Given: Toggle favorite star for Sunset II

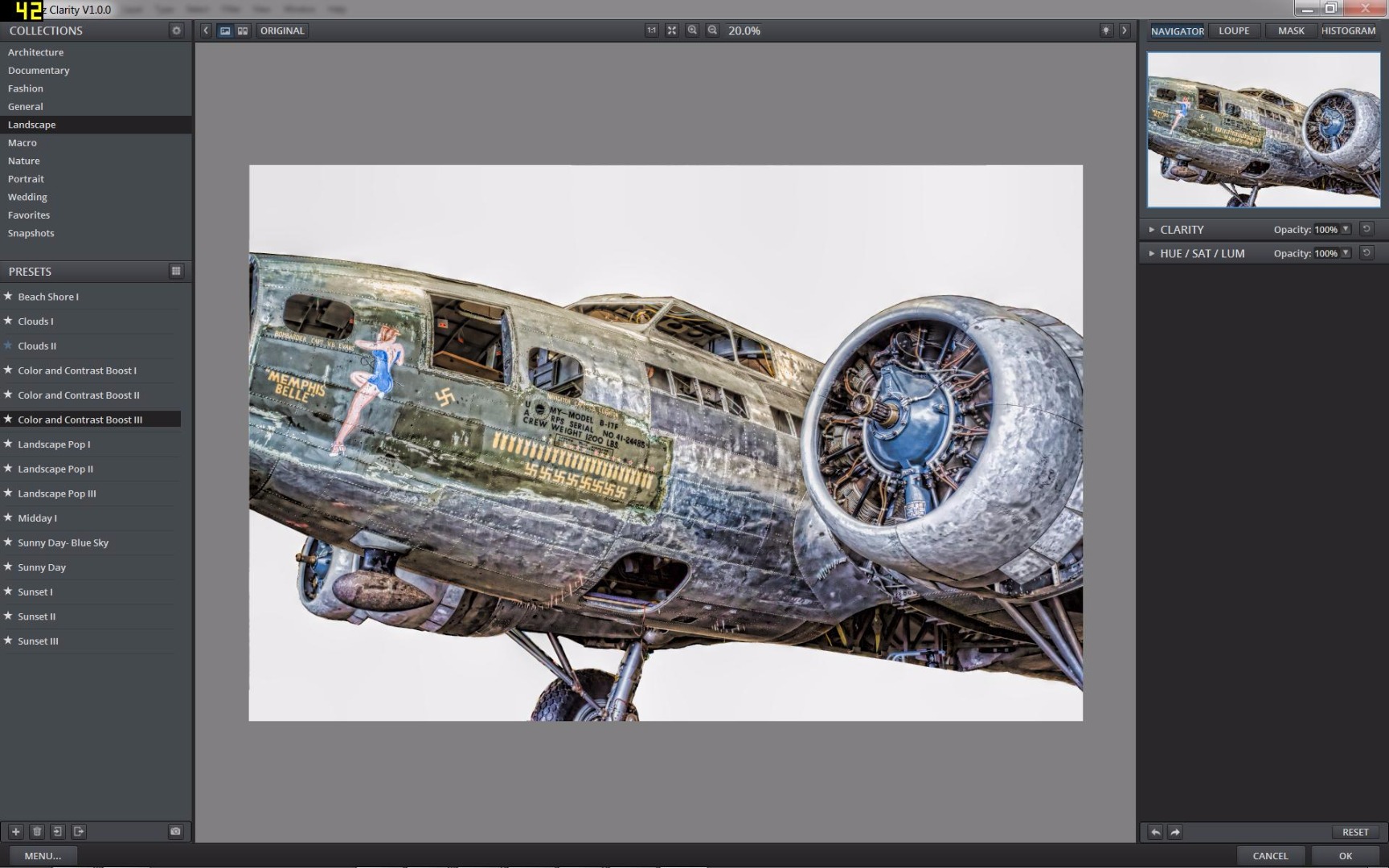Looking at the screenshot, I should [8, 616].
